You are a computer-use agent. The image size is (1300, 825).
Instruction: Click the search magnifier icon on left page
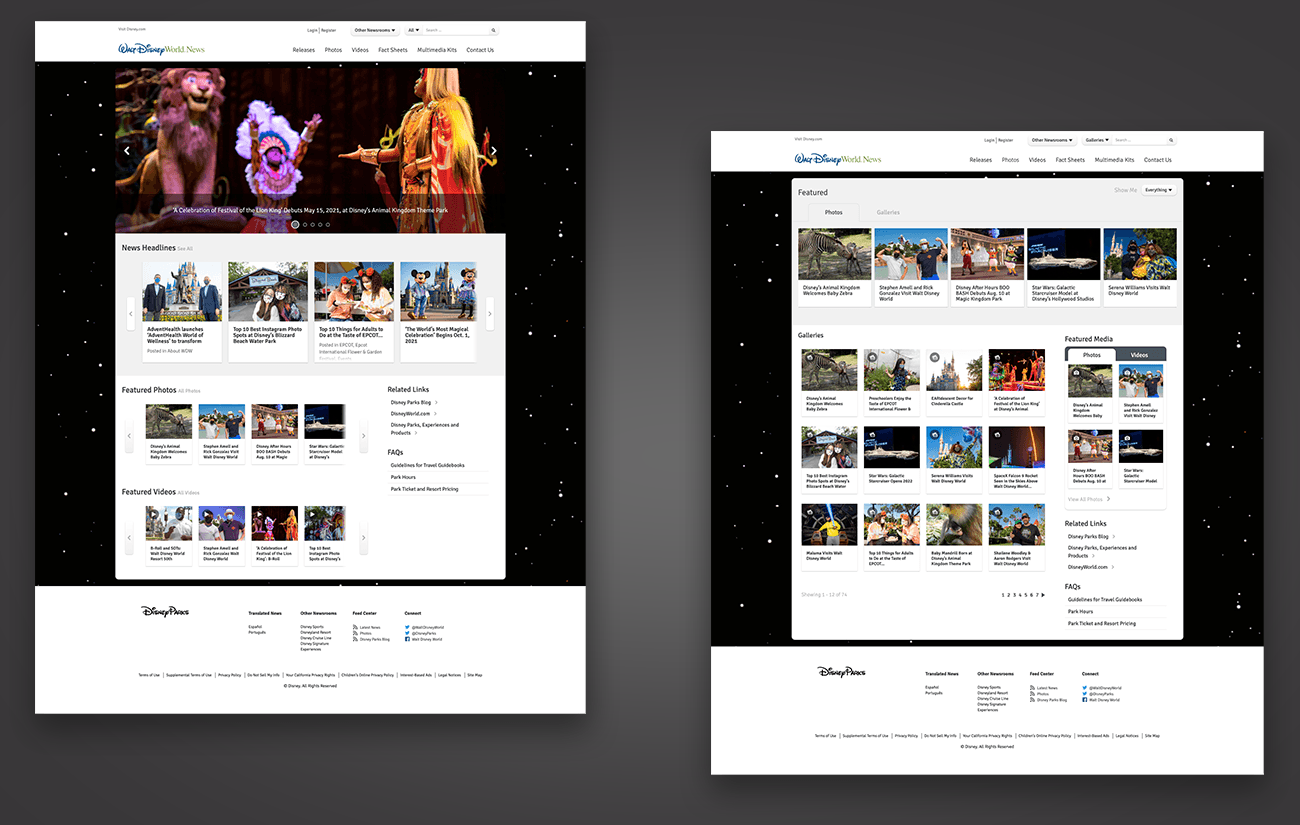[493, 31]
